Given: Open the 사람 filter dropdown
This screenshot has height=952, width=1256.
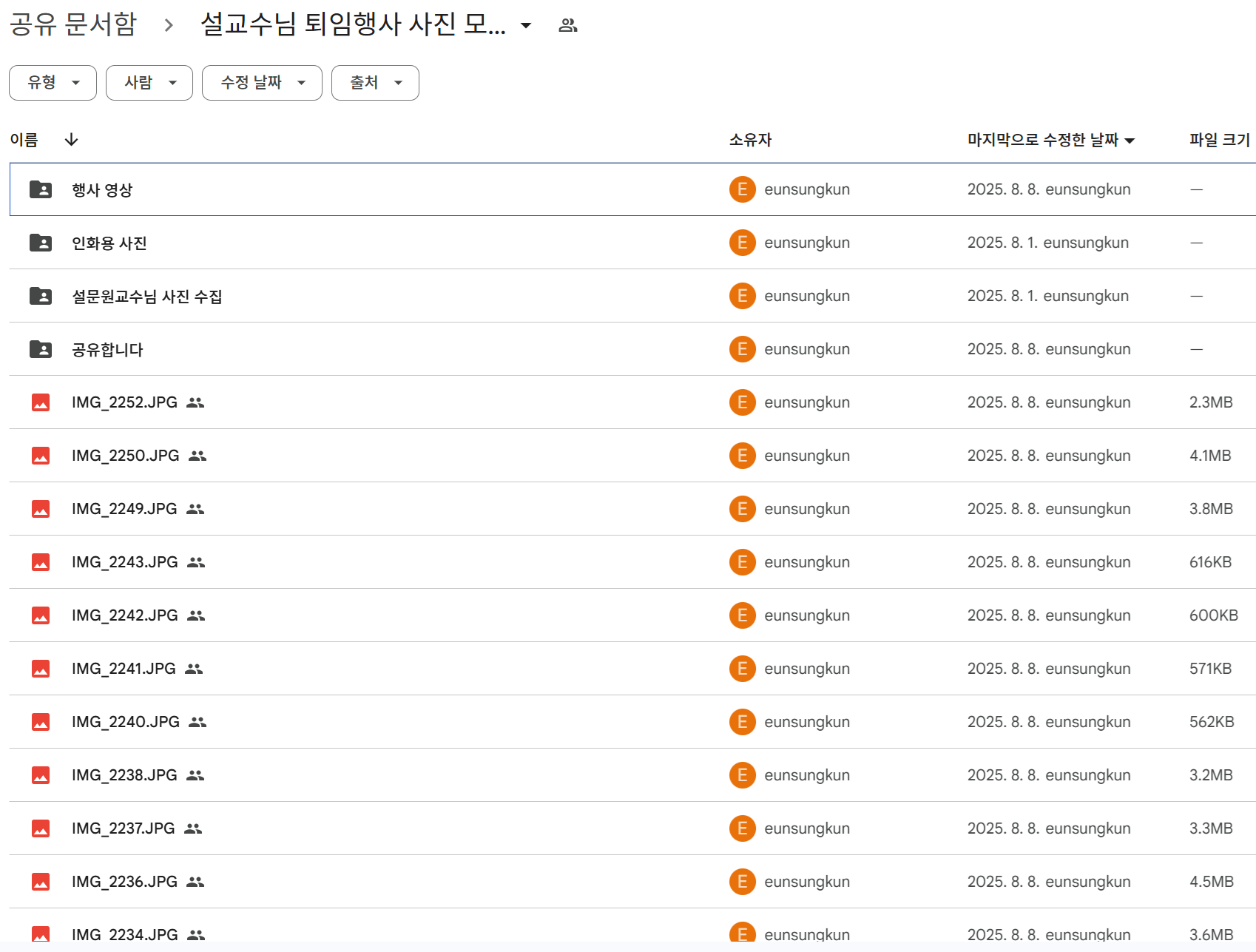Looking at the screenshot, I should click(x=149, y=82).
